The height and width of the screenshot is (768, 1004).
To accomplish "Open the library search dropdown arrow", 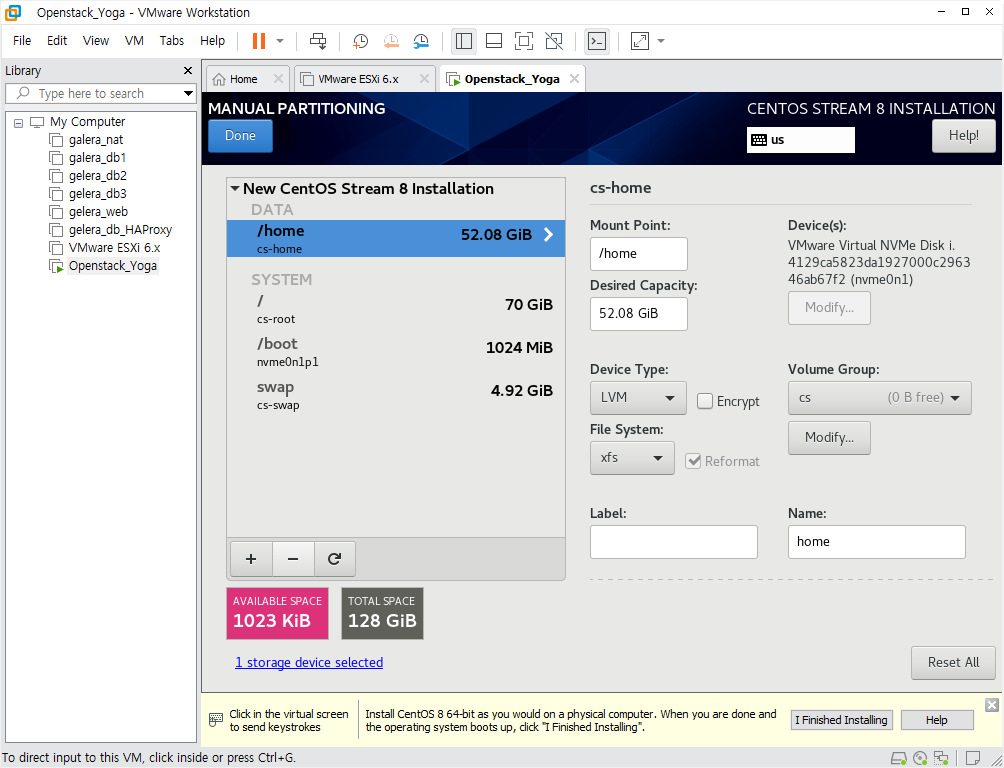I will click(x=188, y=94).
